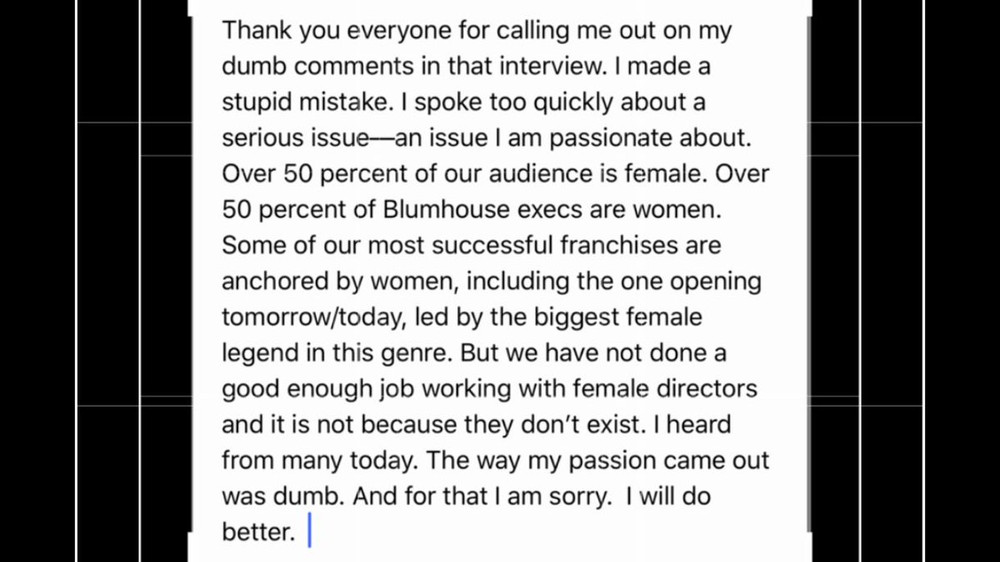The height and width of the screenshot is (562, 1000).
Task: Click the gray vertical bar at the note's left edge
Action: 190,274
